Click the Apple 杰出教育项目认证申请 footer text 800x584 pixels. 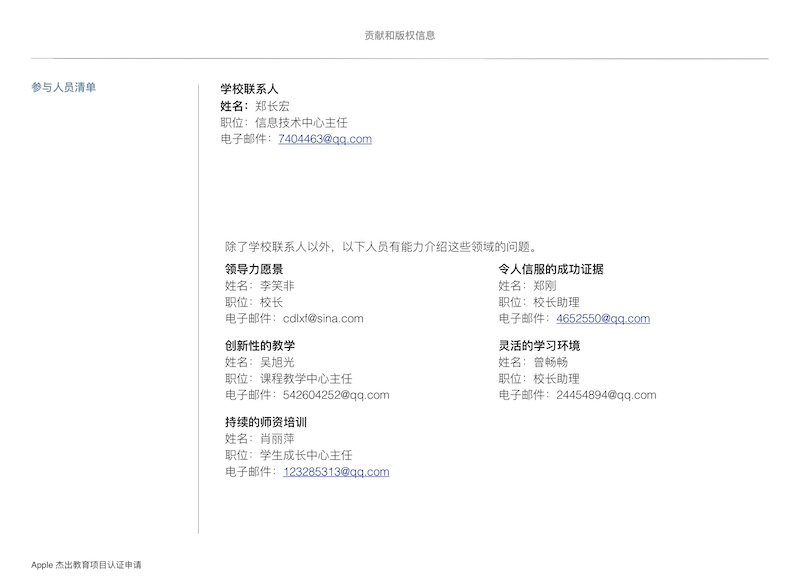click(87, 565)
